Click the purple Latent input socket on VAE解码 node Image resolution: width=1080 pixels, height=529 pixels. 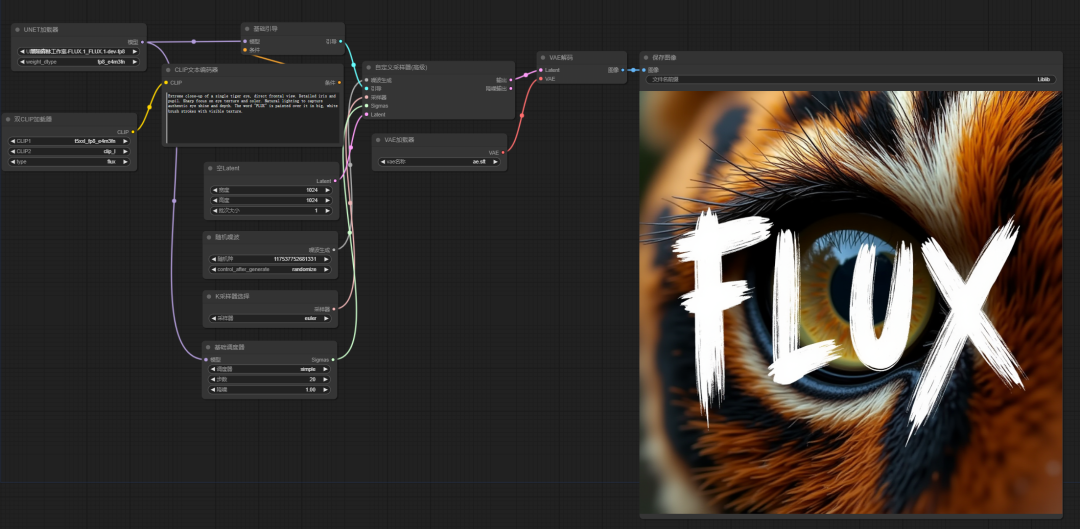541,70
